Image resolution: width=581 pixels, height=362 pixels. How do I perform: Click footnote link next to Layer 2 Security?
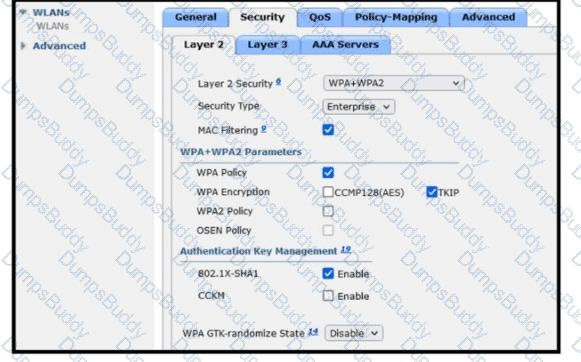[x=279, y=82]
